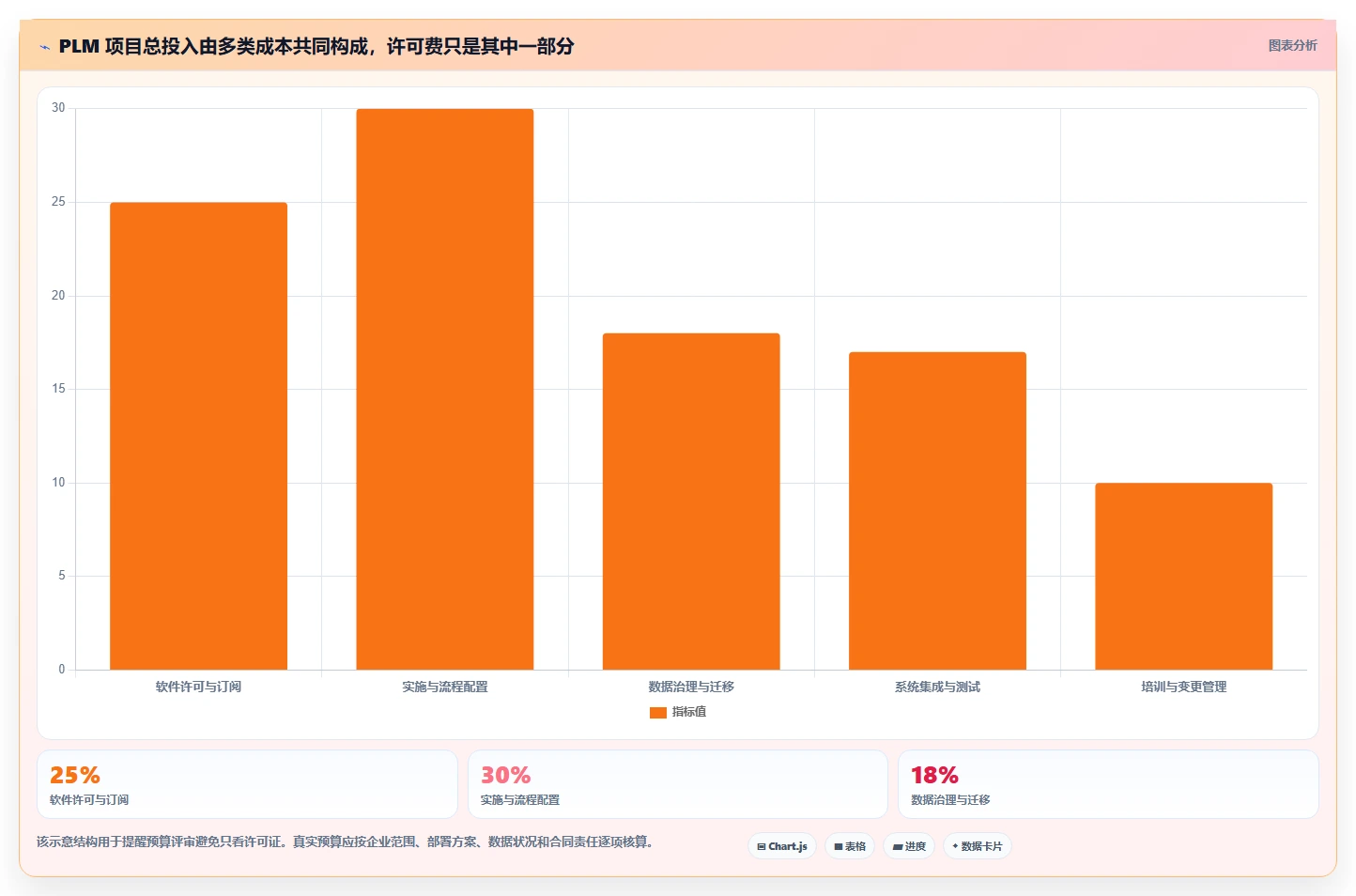Click the 系统集成与测试 bar in chart
1356x896 pixels.
click(937, 511)
